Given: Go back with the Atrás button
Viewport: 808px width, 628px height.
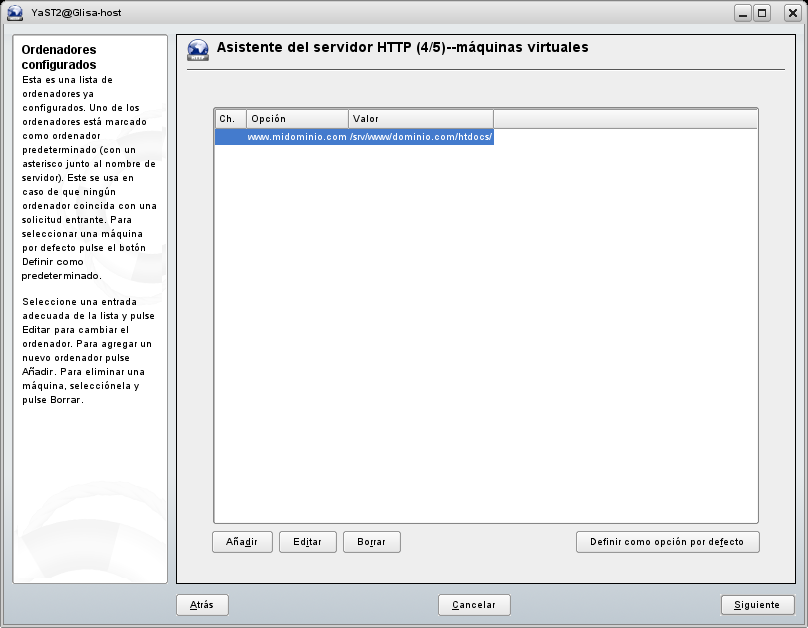Looking at the screenshot, I should [202, 605].
